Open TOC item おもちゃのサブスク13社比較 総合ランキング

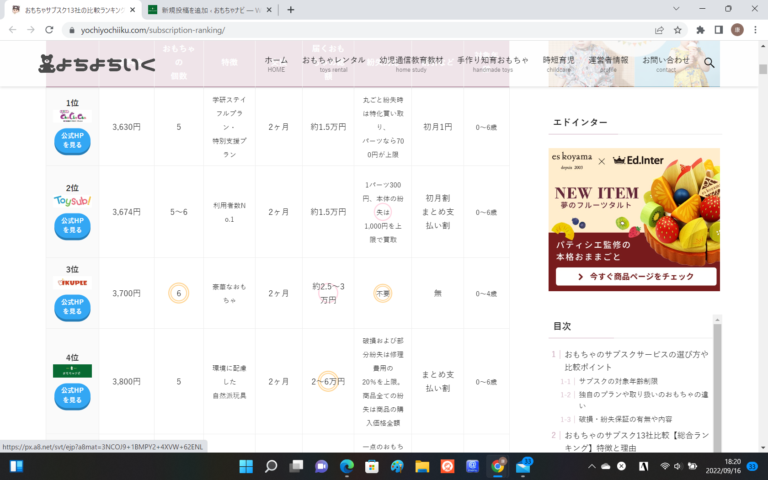pyautogui.click(x=636, y=441)
